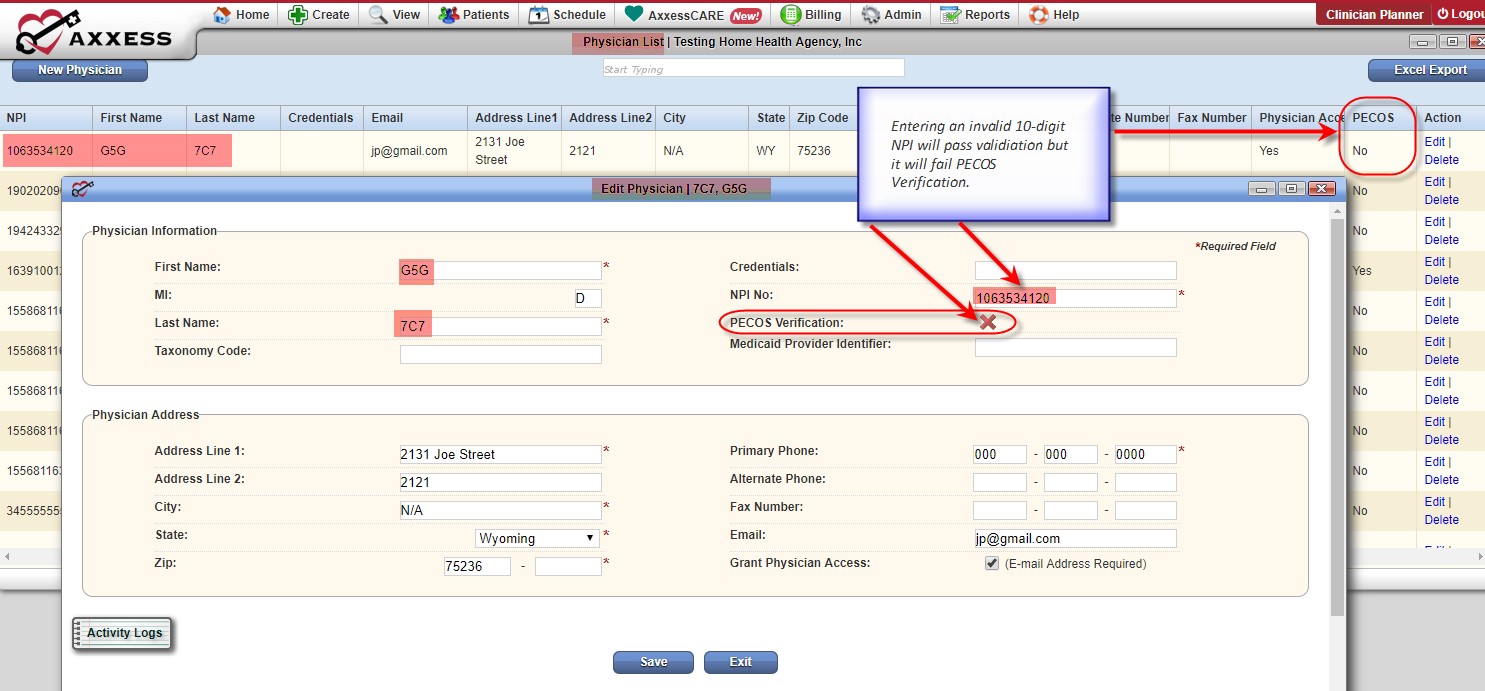Click the NPI No input field
The width and height of the screenshot is (1485, 691).
(1075, 298)
